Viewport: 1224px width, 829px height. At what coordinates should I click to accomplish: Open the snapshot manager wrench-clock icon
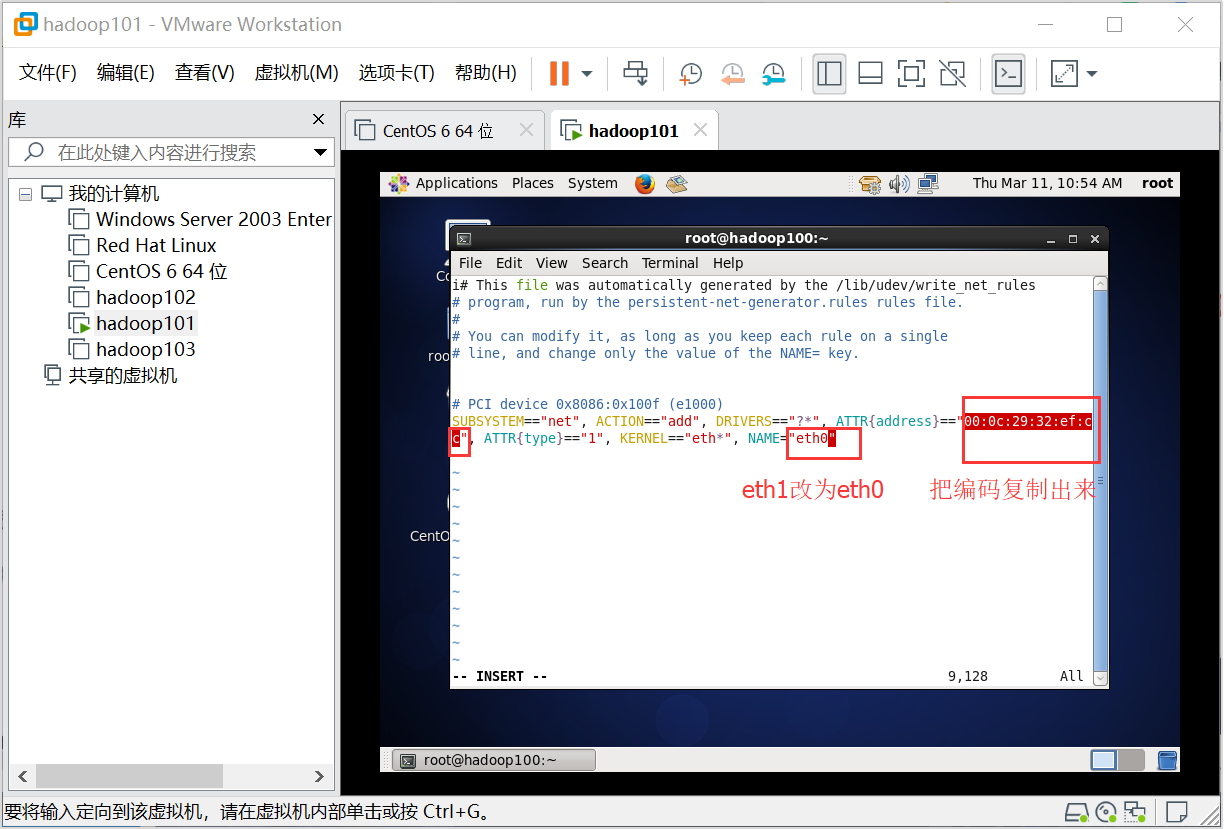click(773, 73)
